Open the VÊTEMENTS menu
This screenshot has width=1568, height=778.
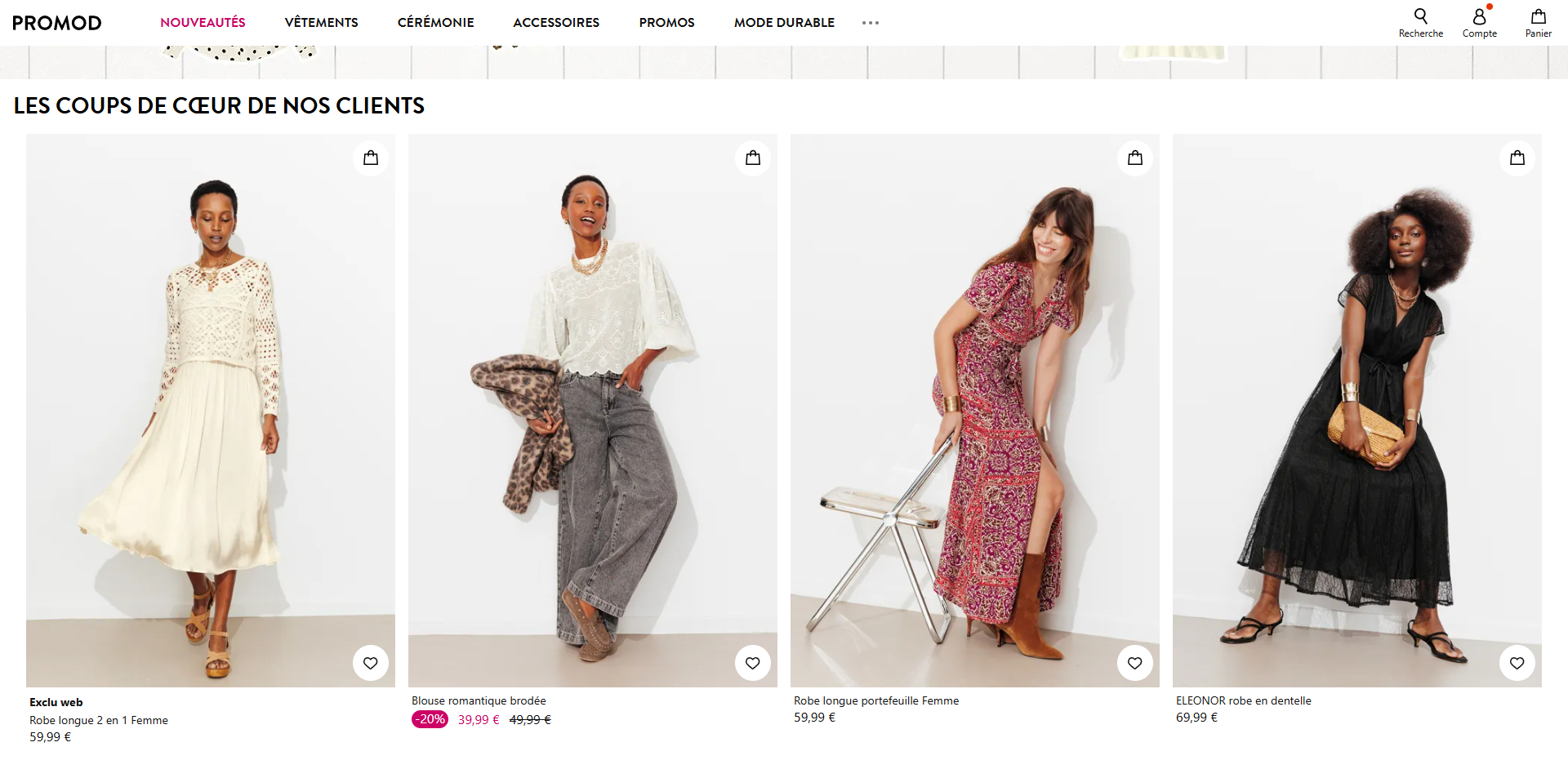pos(321,23)
